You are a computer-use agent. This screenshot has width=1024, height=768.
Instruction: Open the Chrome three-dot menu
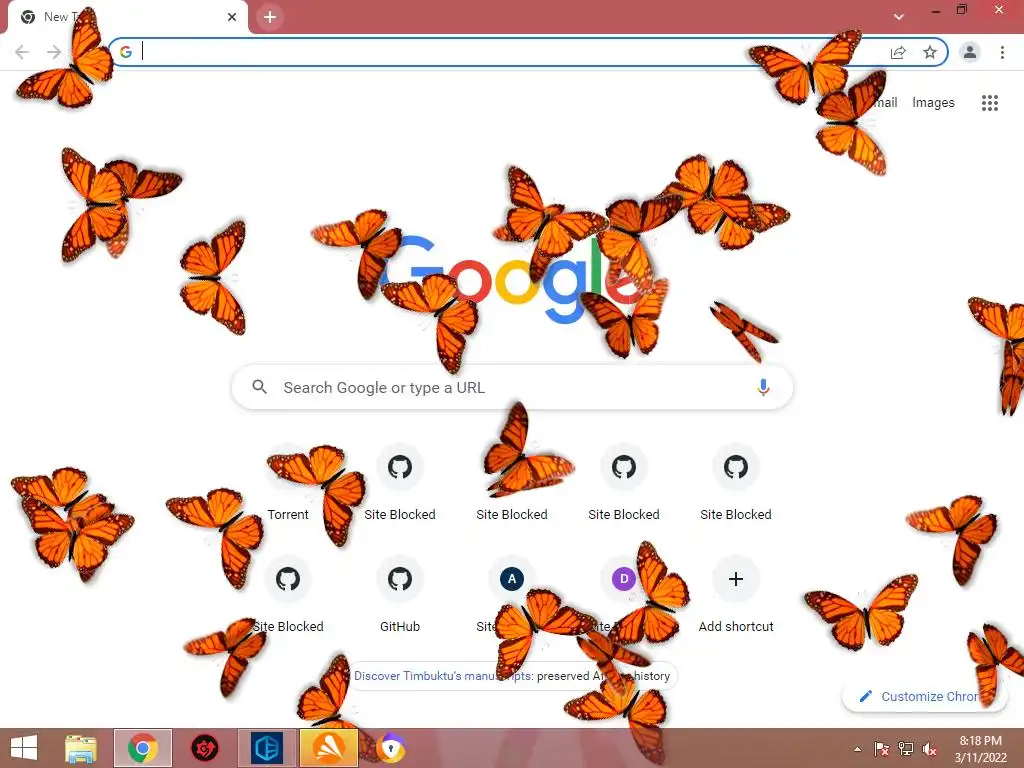click(1002, 52)
